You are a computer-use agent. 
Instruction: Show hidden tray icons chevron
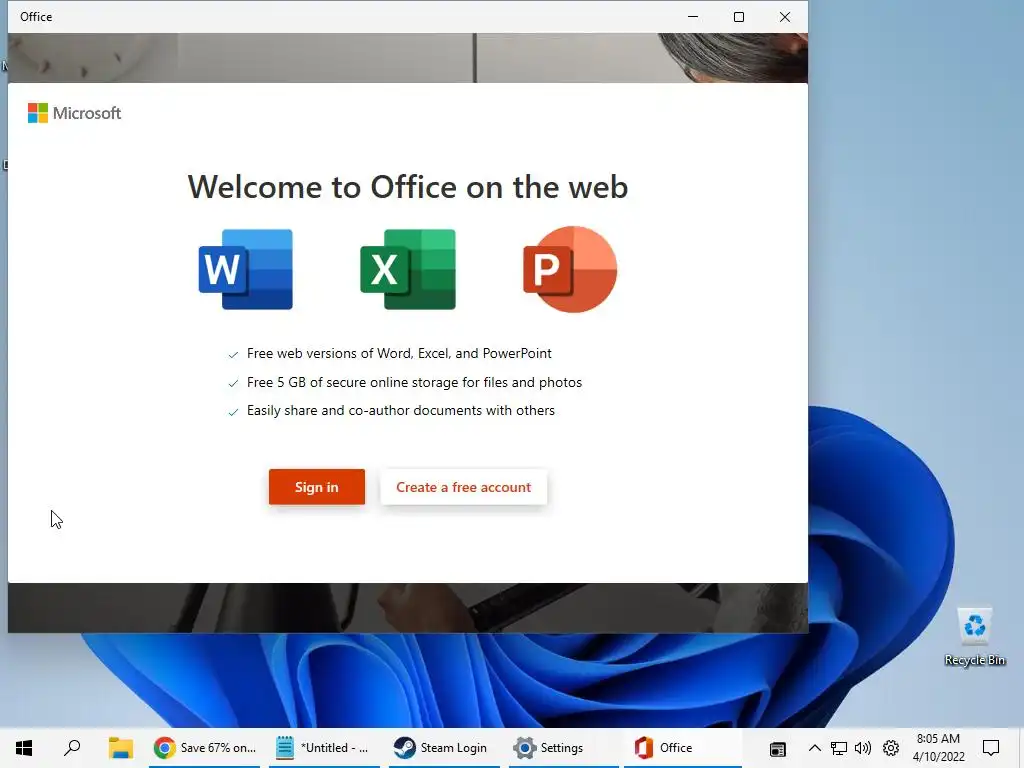click(814, 748)
